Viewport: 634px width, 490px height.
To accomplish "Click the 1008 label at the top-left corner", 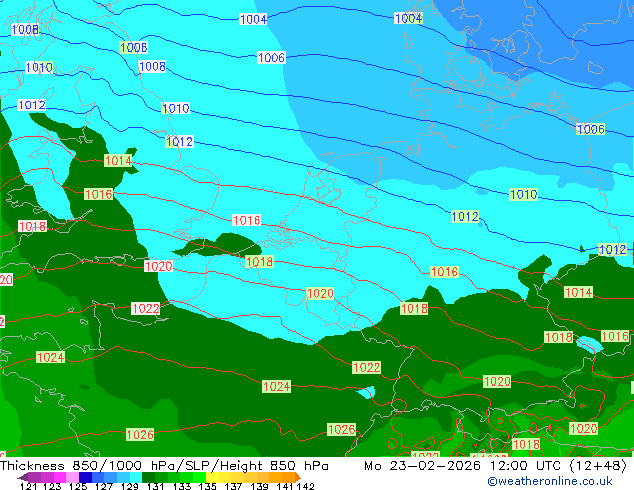I will click(25, 29).
